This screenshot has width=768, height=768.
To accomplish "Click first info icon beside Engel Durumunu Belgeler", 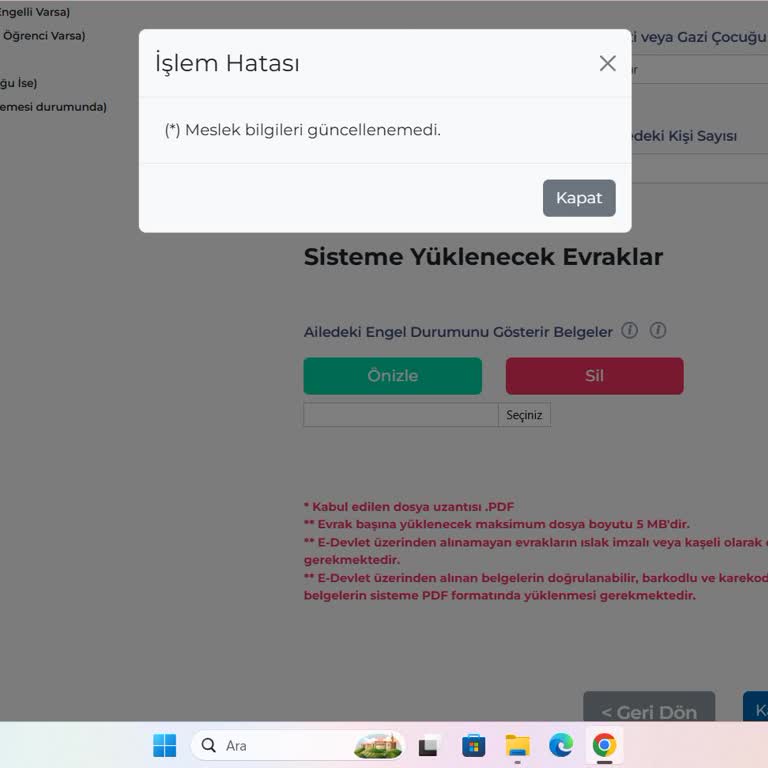I will coord(629,331).
